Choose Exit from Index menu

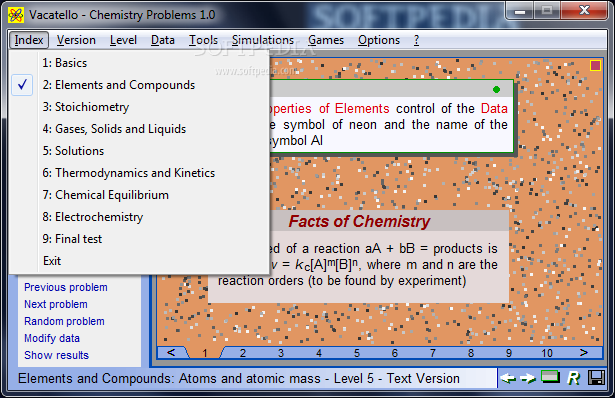pyautogui.click(x=139, y=261)
